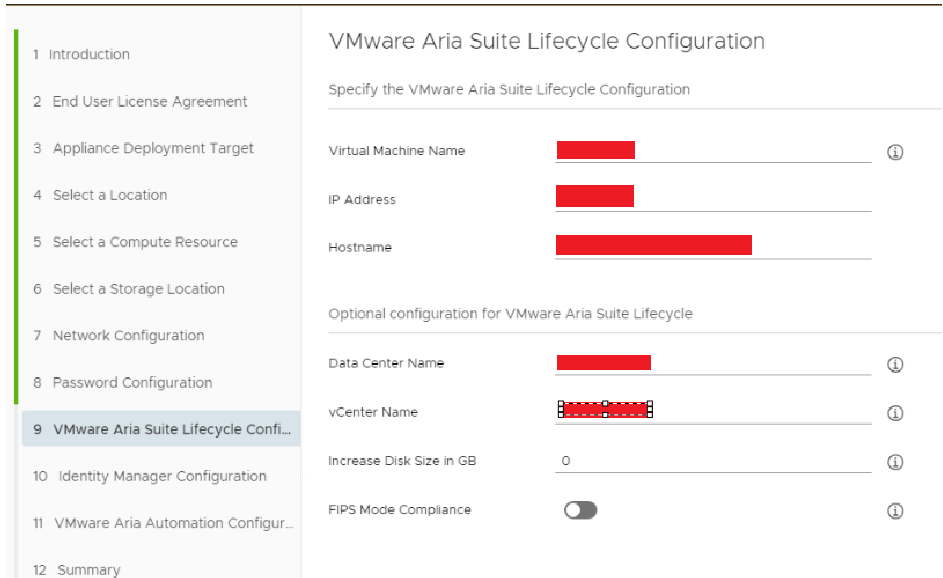Select step 9 VMware Aria Suite Lifecycle Config
The image size is (943, 578).
point(161,429)
